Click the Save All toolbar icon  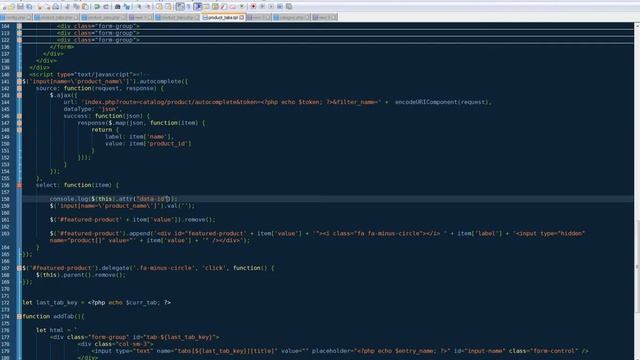tap(29, 7)
